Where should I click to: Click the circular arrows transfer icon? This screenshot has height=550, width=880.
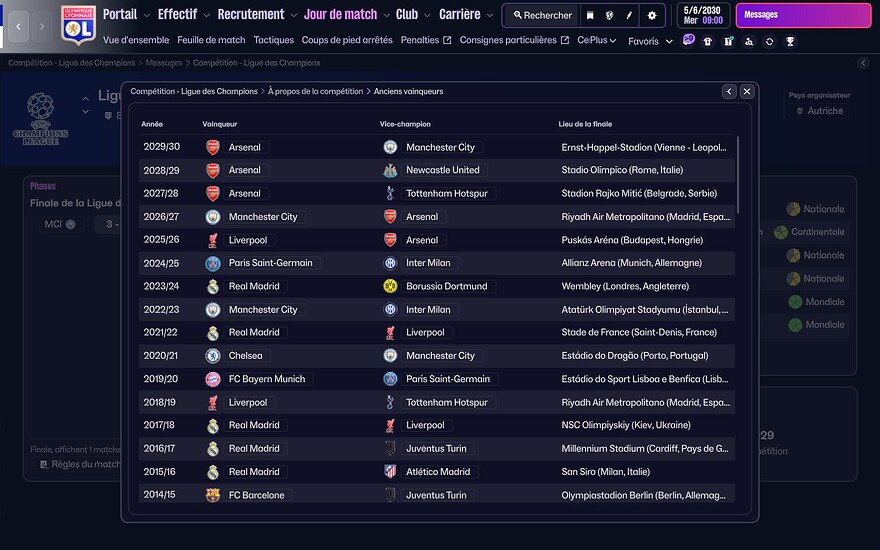[769, 42]
